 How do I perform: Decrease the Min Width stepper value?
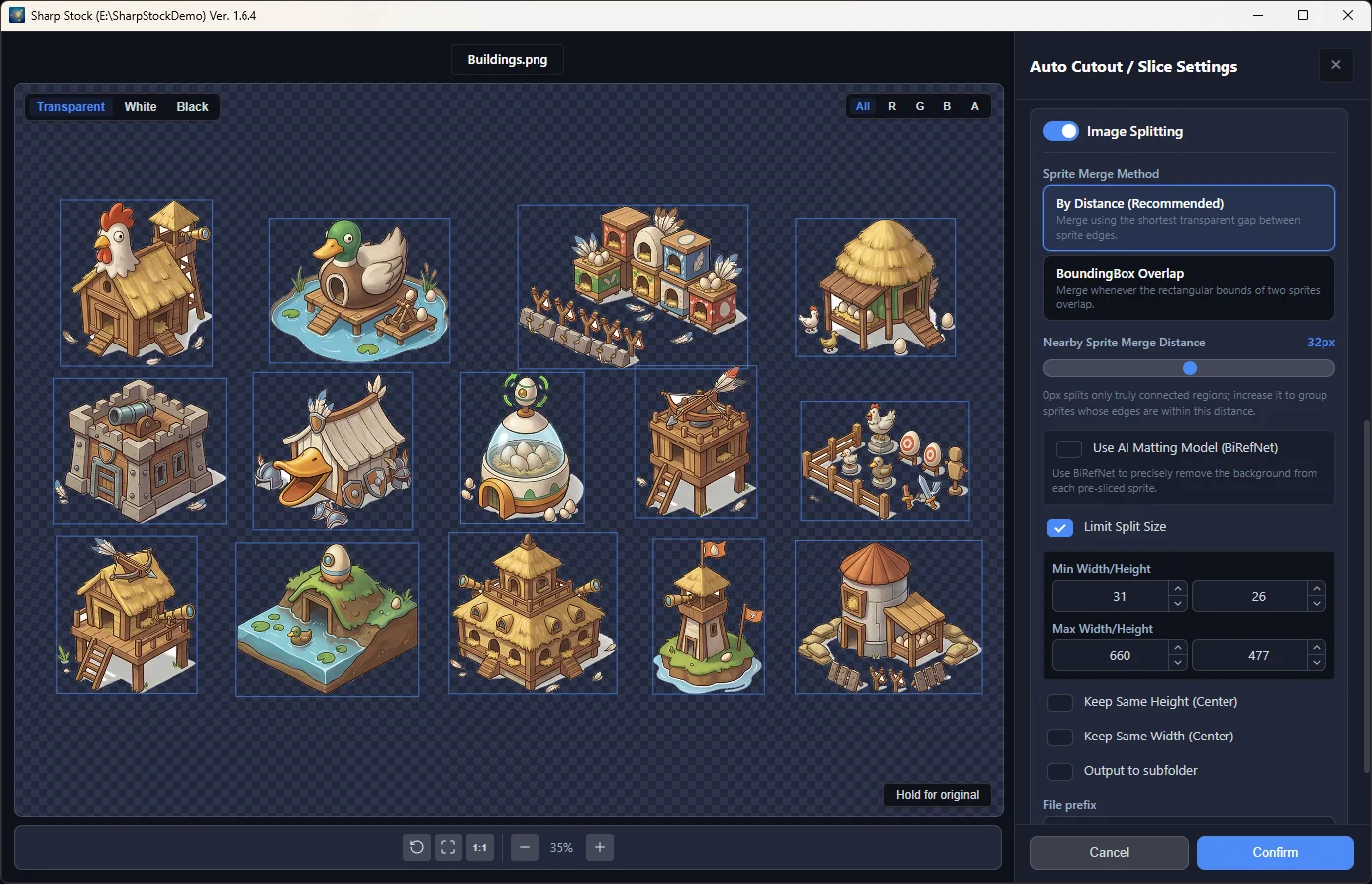pyautogui.click(x=1178, y=604)
